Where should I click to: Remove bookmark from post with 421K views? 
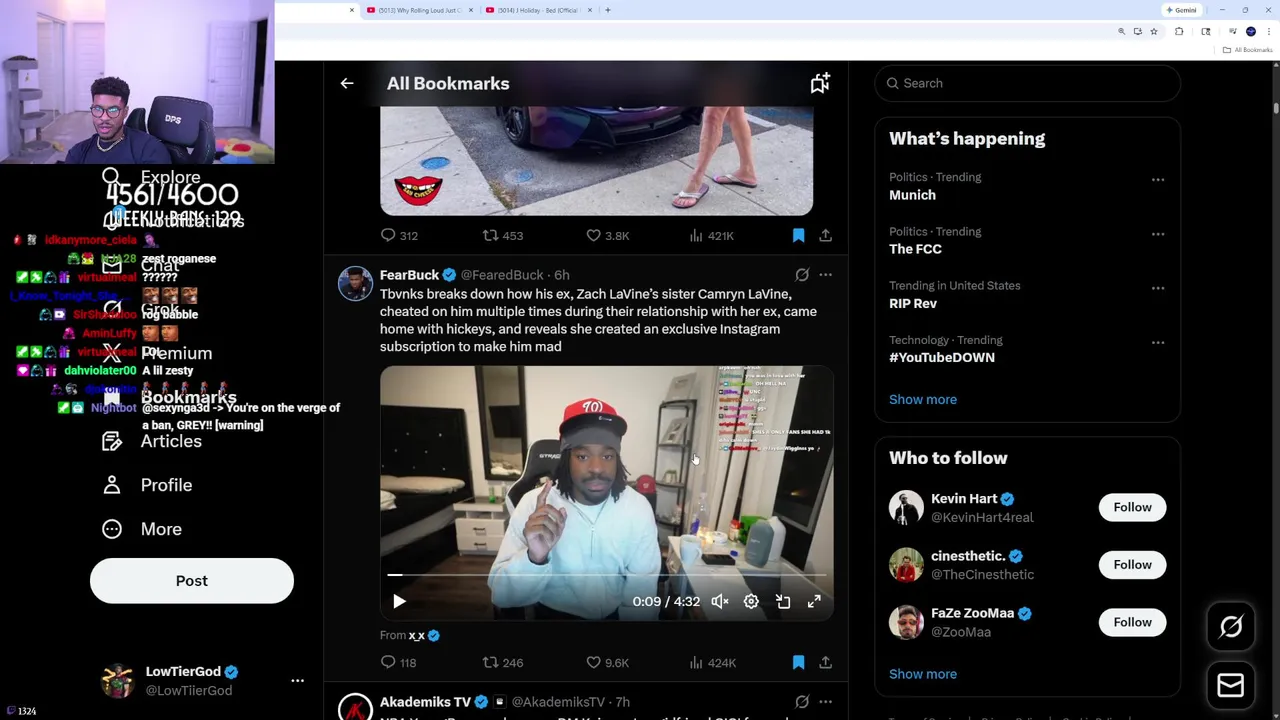798,235
